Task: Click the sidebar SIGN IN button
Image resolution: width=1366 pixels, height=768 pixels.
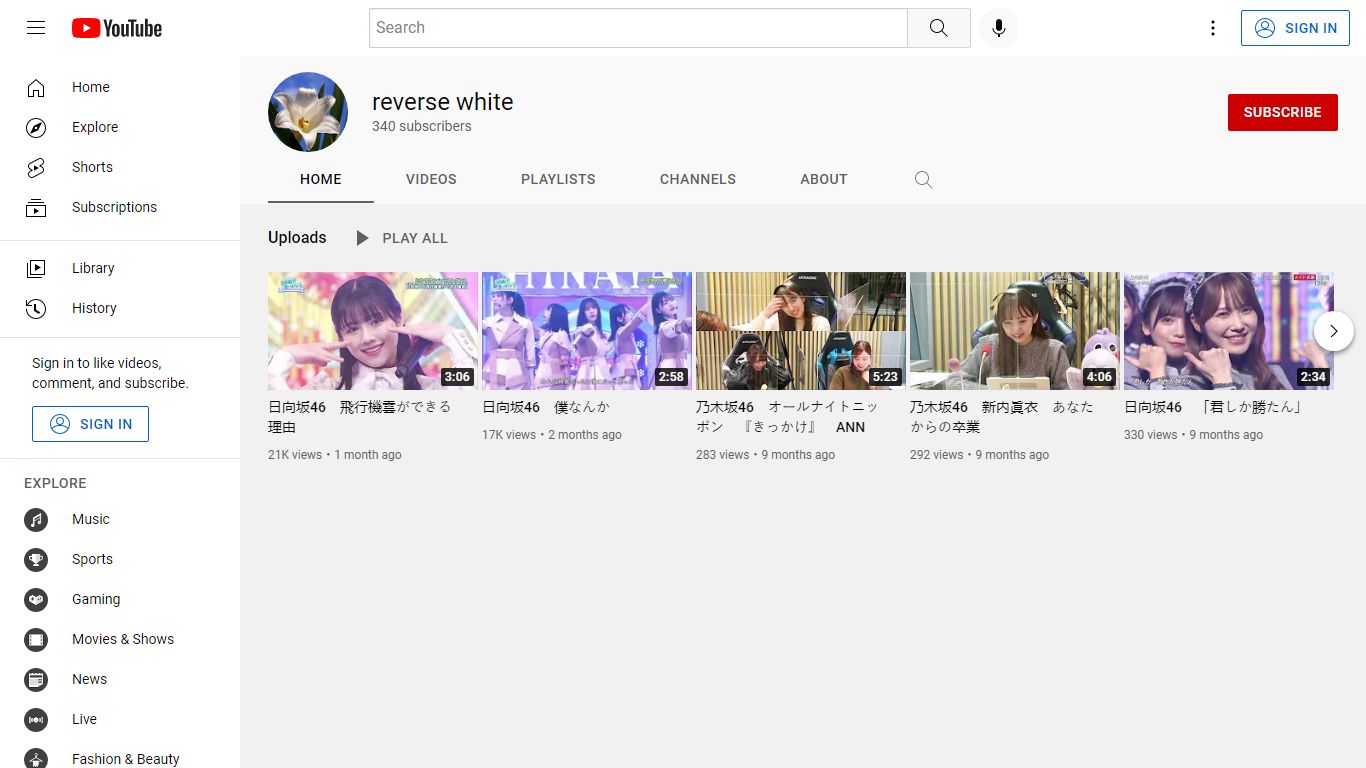Action: click(x=90, y=424)
